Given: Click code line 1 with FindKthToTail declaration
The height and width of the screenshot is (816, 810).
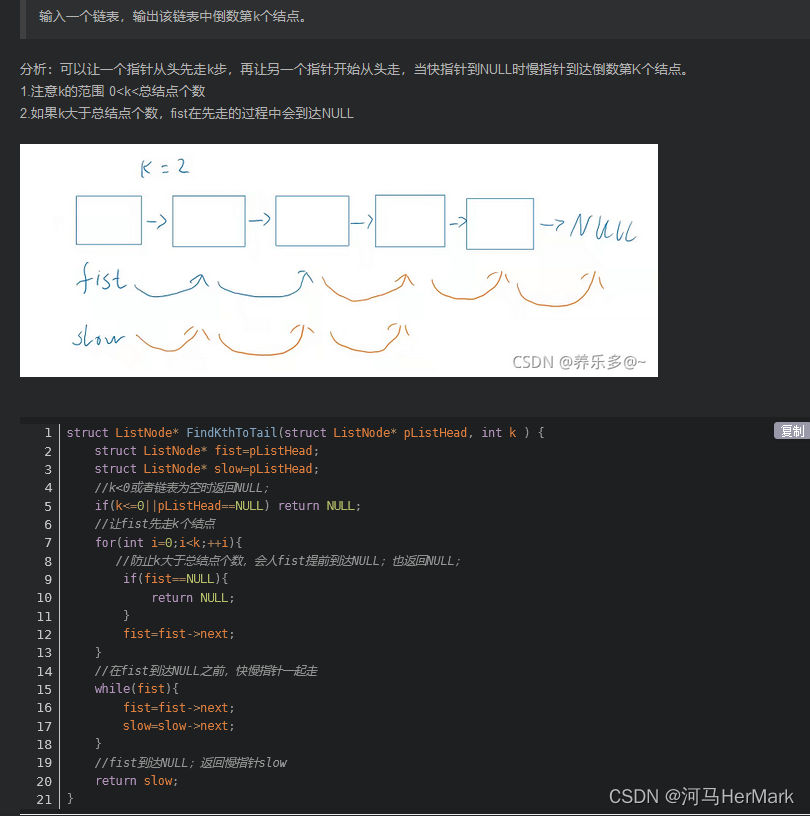Looking at the screenshot, I should (x=305, y=432).
